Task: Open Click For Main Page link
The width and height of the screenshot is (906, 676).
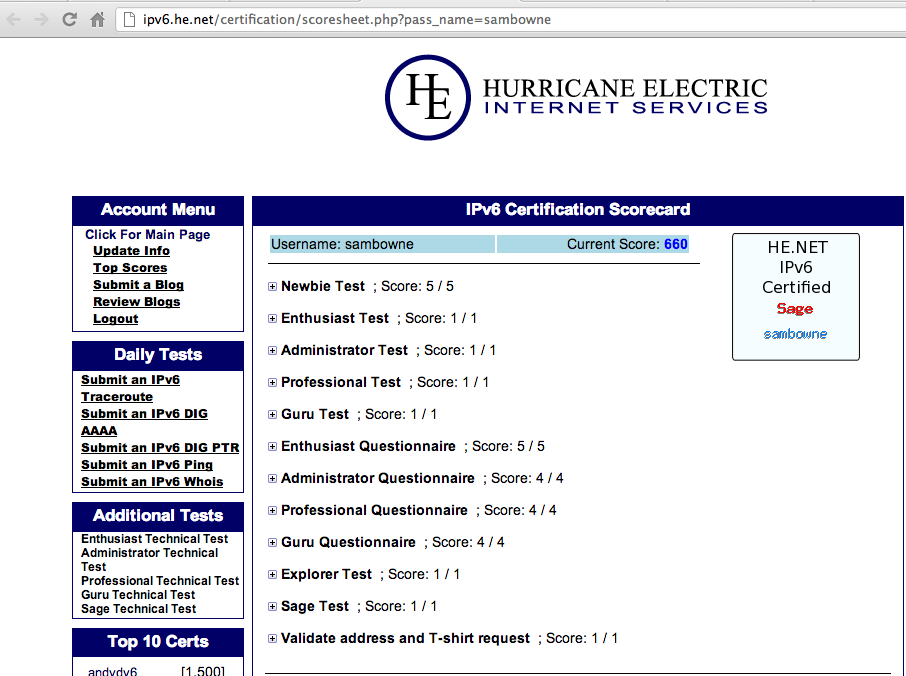Action: tap(147, 235)
